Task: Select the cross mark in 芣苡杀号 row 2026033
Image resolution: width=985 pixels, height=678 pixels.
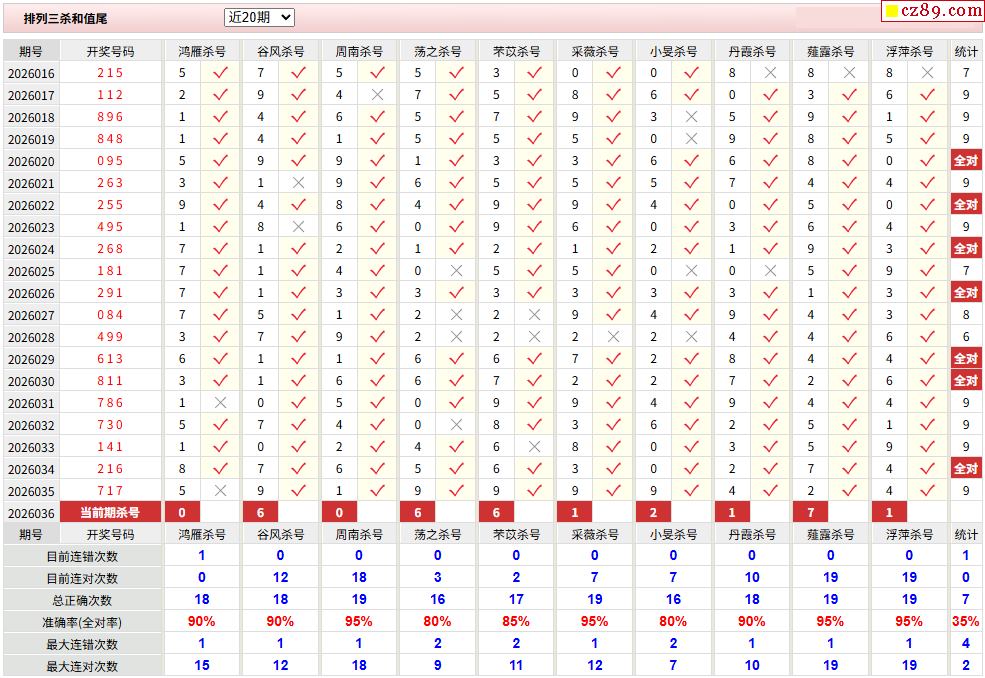Action: [x=535, y=447]
